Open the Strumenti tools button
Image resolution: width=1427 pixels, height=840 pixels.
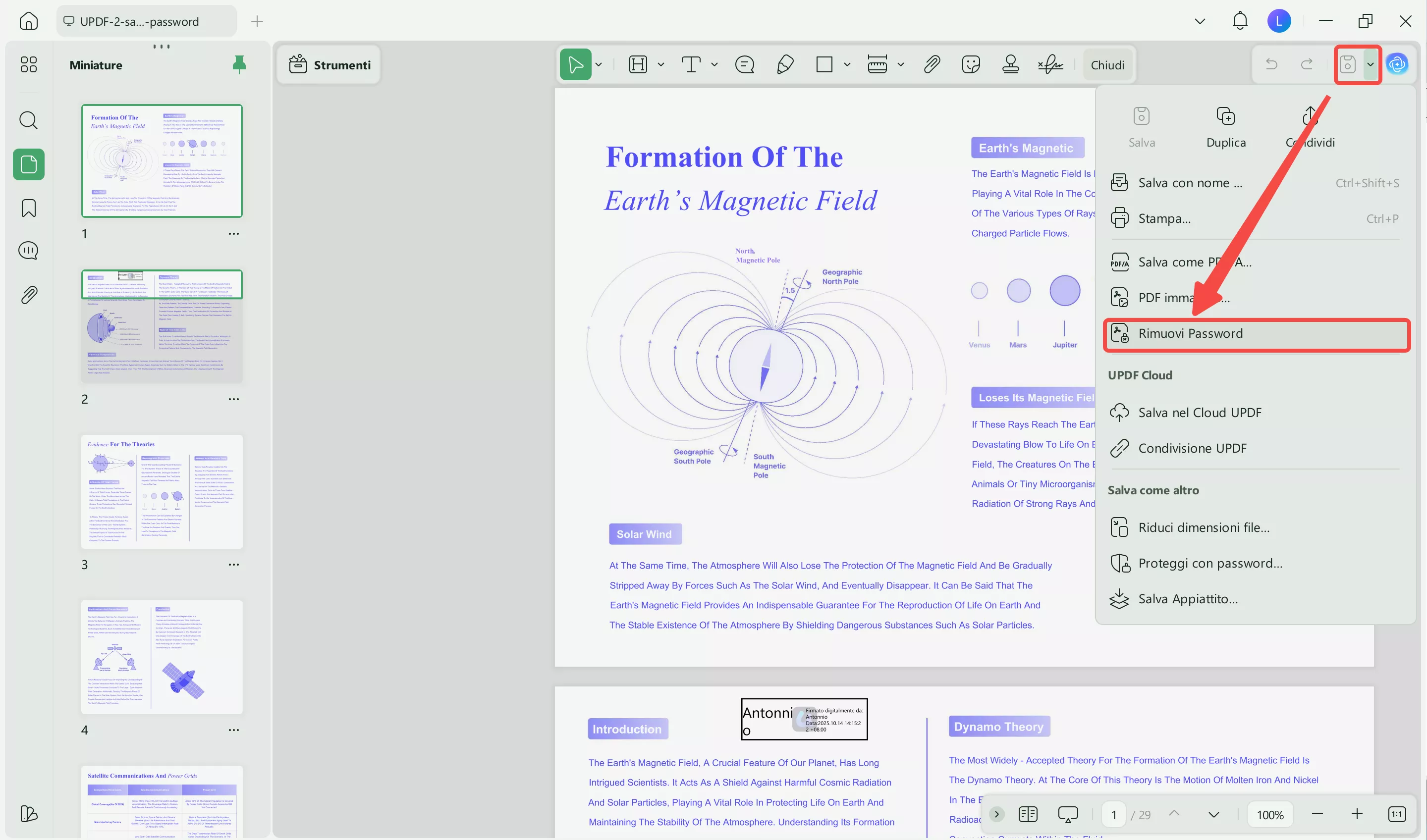[x=329, y=65]
